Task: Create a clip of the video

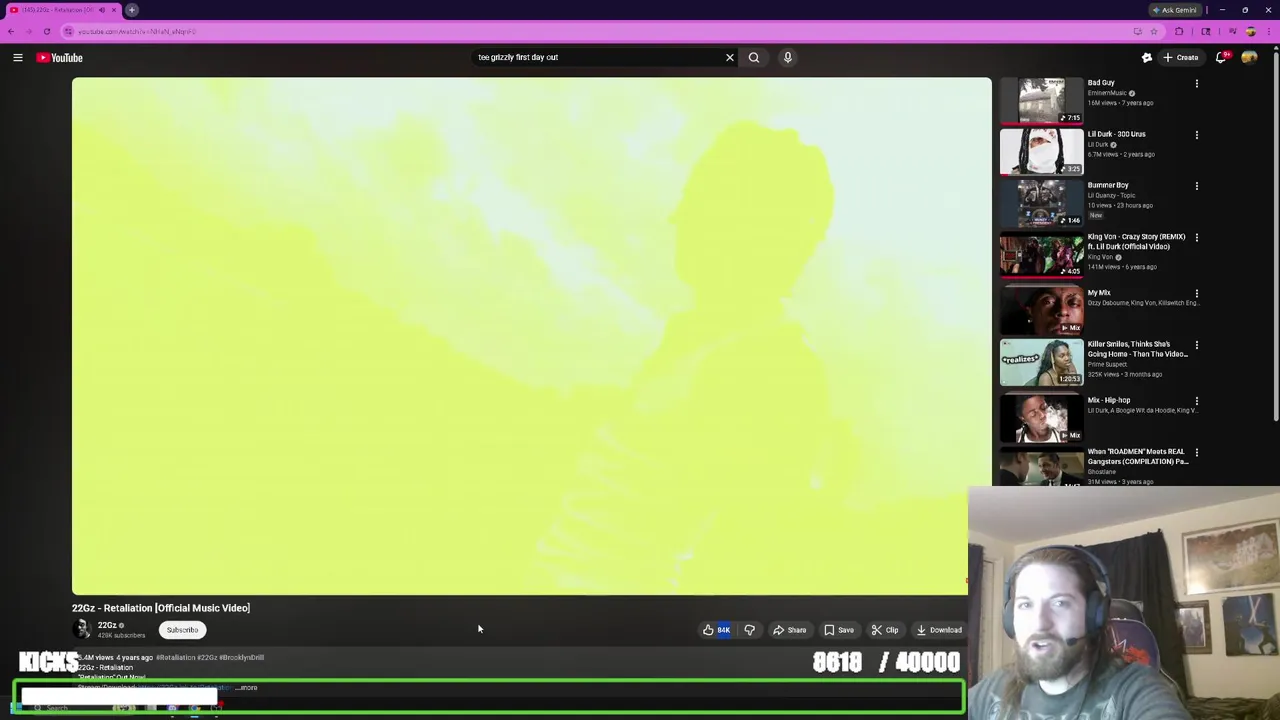Action: tap(885, 630)
